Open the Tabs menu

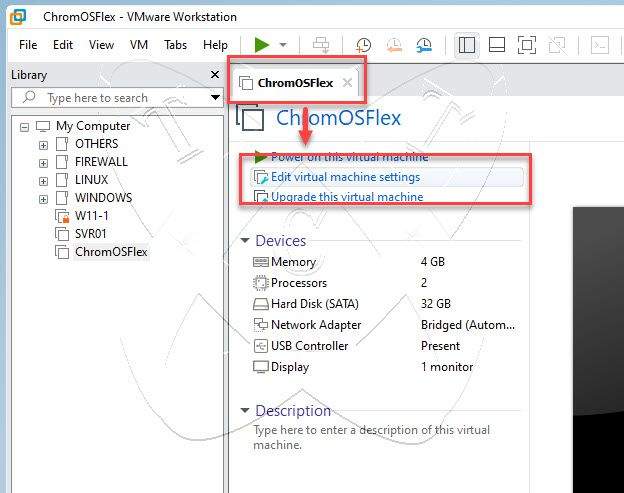(x=176, y=45)
